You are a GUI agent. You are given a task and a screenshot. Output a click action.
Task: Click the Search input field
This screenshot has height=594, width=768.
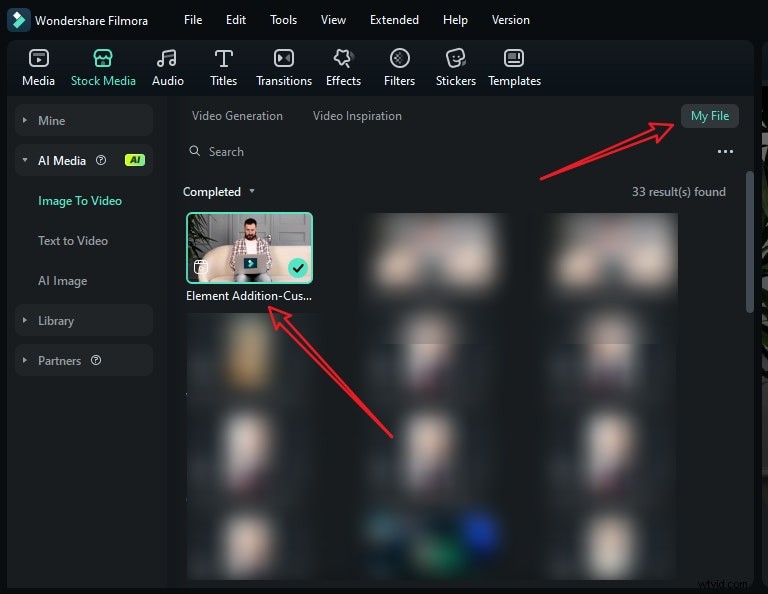click(x=400, y=152)
